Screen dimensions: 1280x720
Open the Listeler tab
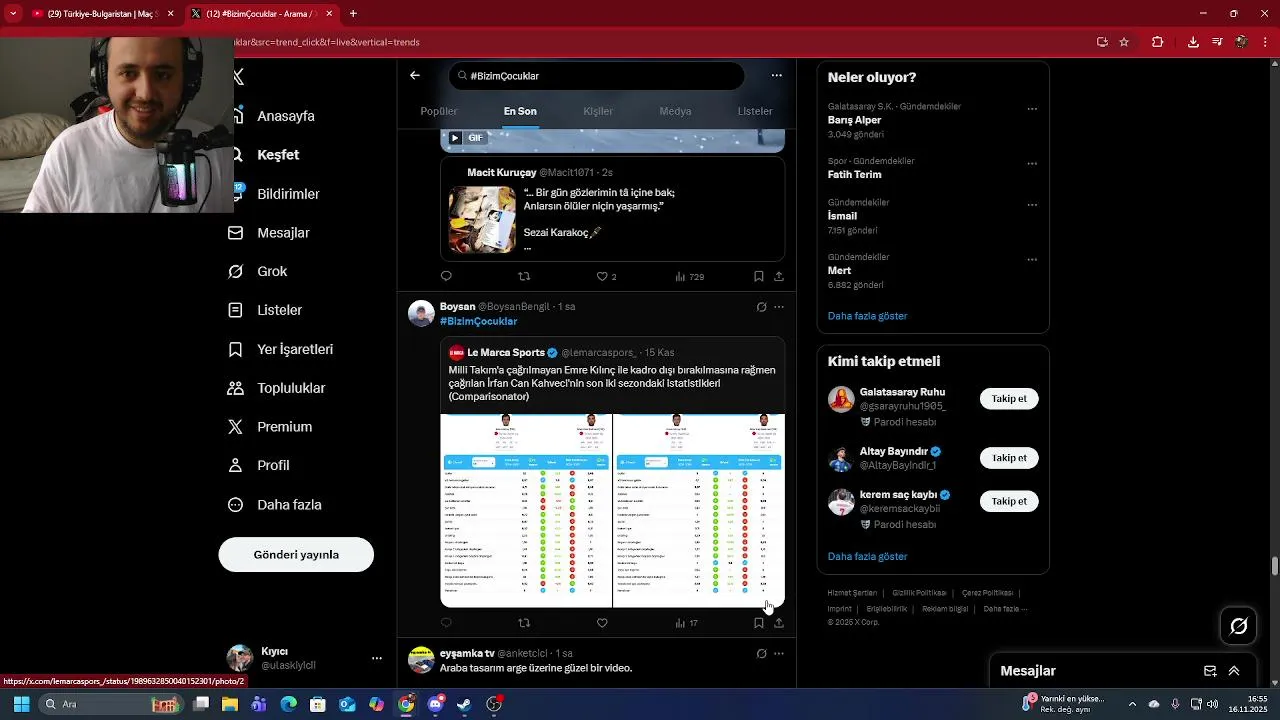pyautogui.click(x=755, y=111)
